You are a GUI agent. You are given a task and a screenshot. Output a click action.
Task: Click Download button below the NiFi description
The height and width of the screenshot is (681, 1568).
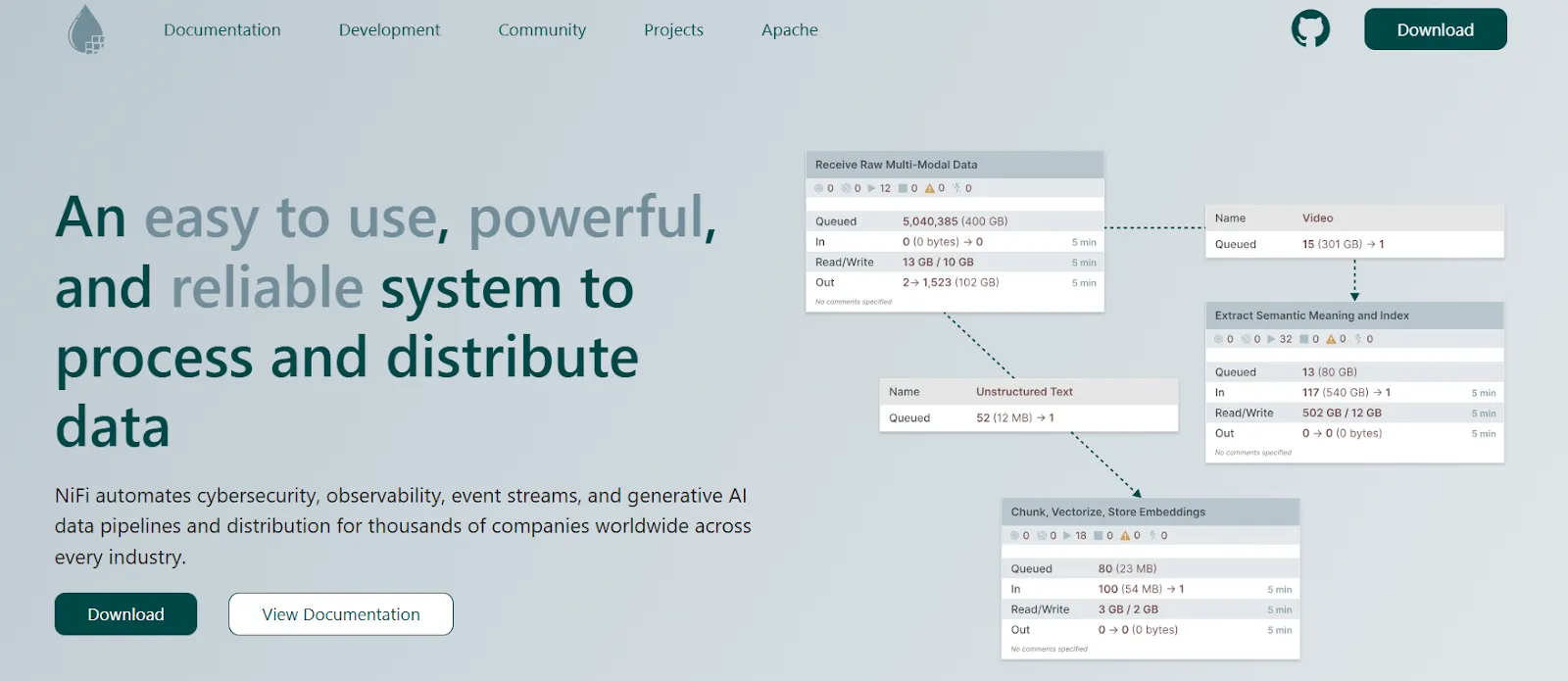(125, 614)
